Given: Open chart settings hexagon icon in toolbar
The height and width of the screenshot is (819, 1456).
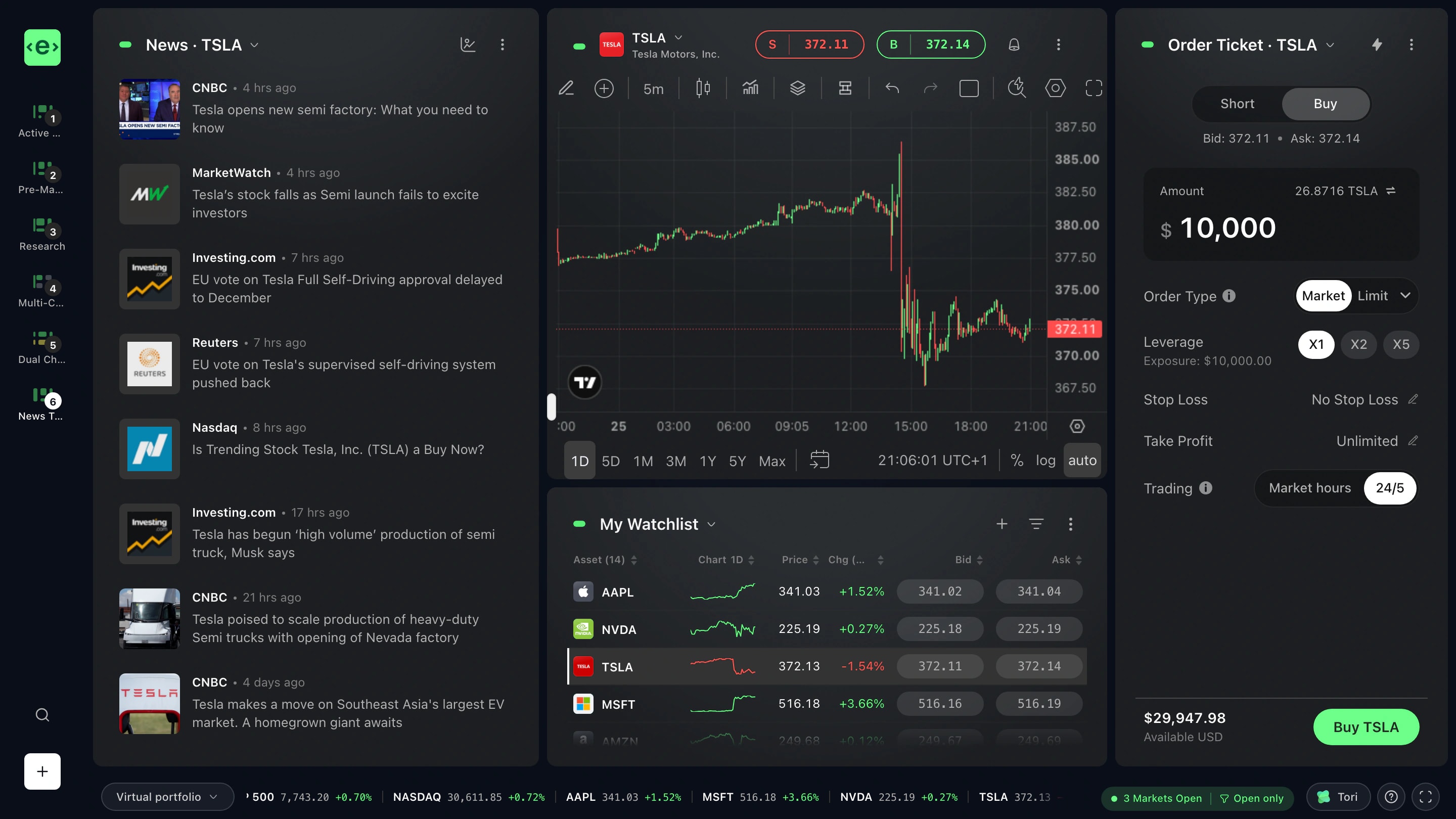Looking at the screenshot, I should (x=1055, y=88).
